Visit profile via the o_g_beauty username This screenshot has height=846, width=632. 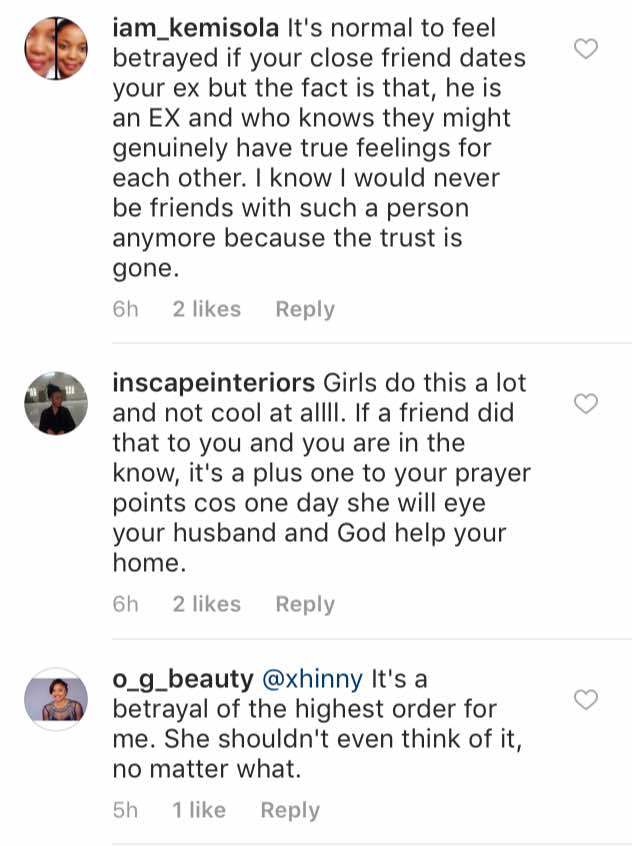point(183,679)
